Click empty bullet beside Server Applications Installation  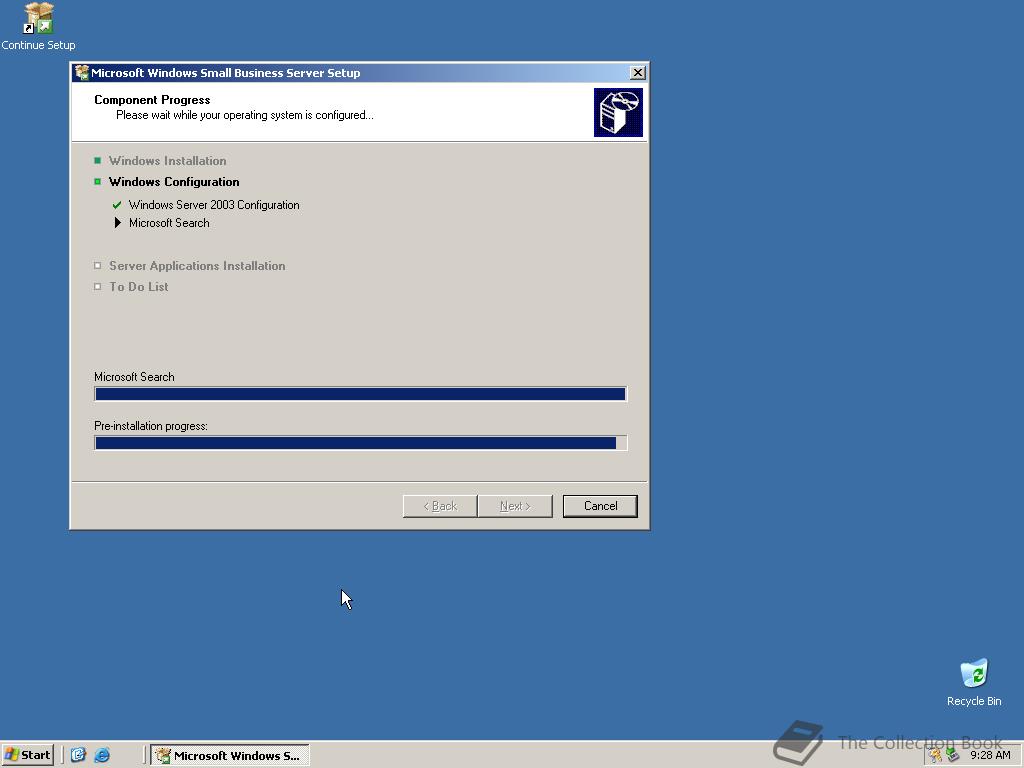97,266
